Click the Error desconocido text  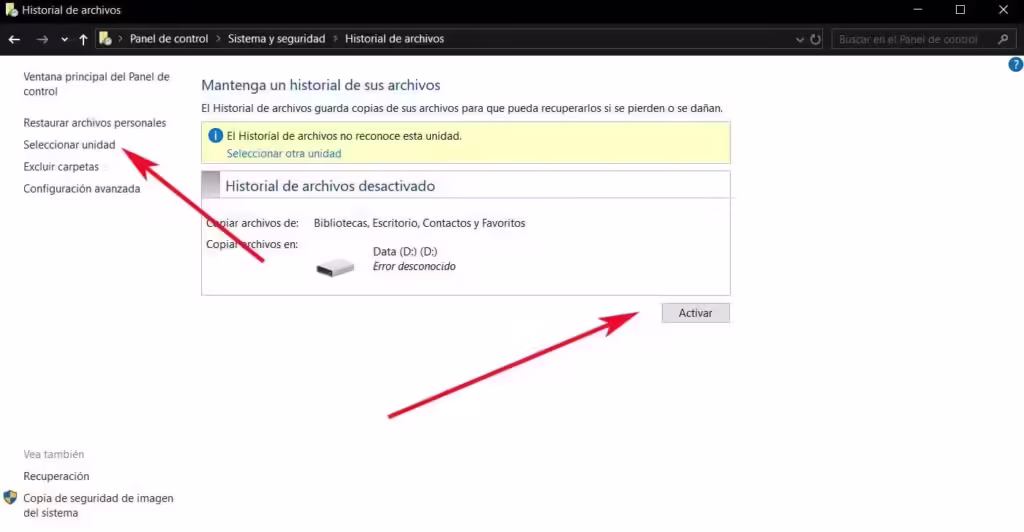point(414,266)
